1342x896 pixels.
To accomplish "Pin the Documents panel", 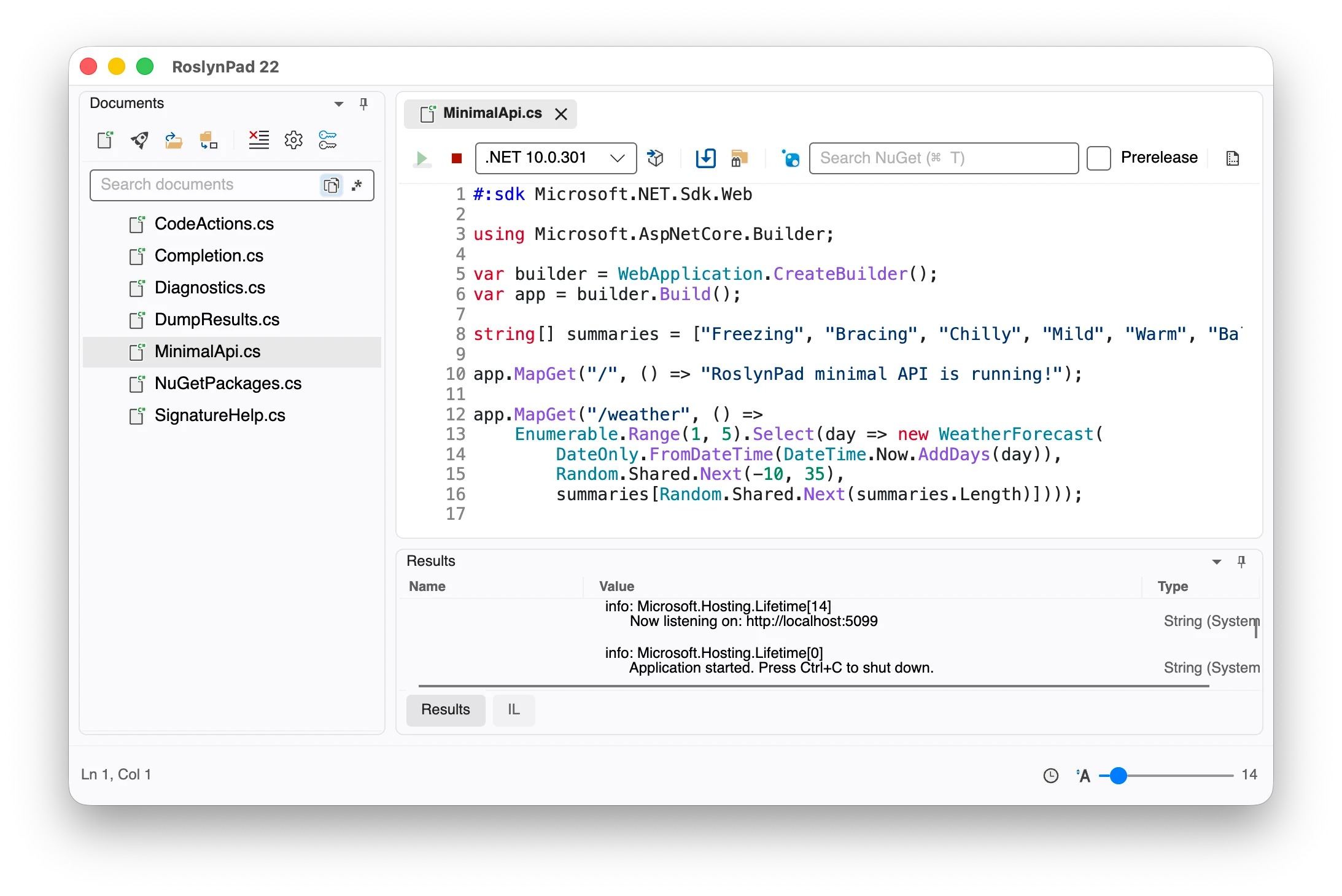I will click(363, 104).
